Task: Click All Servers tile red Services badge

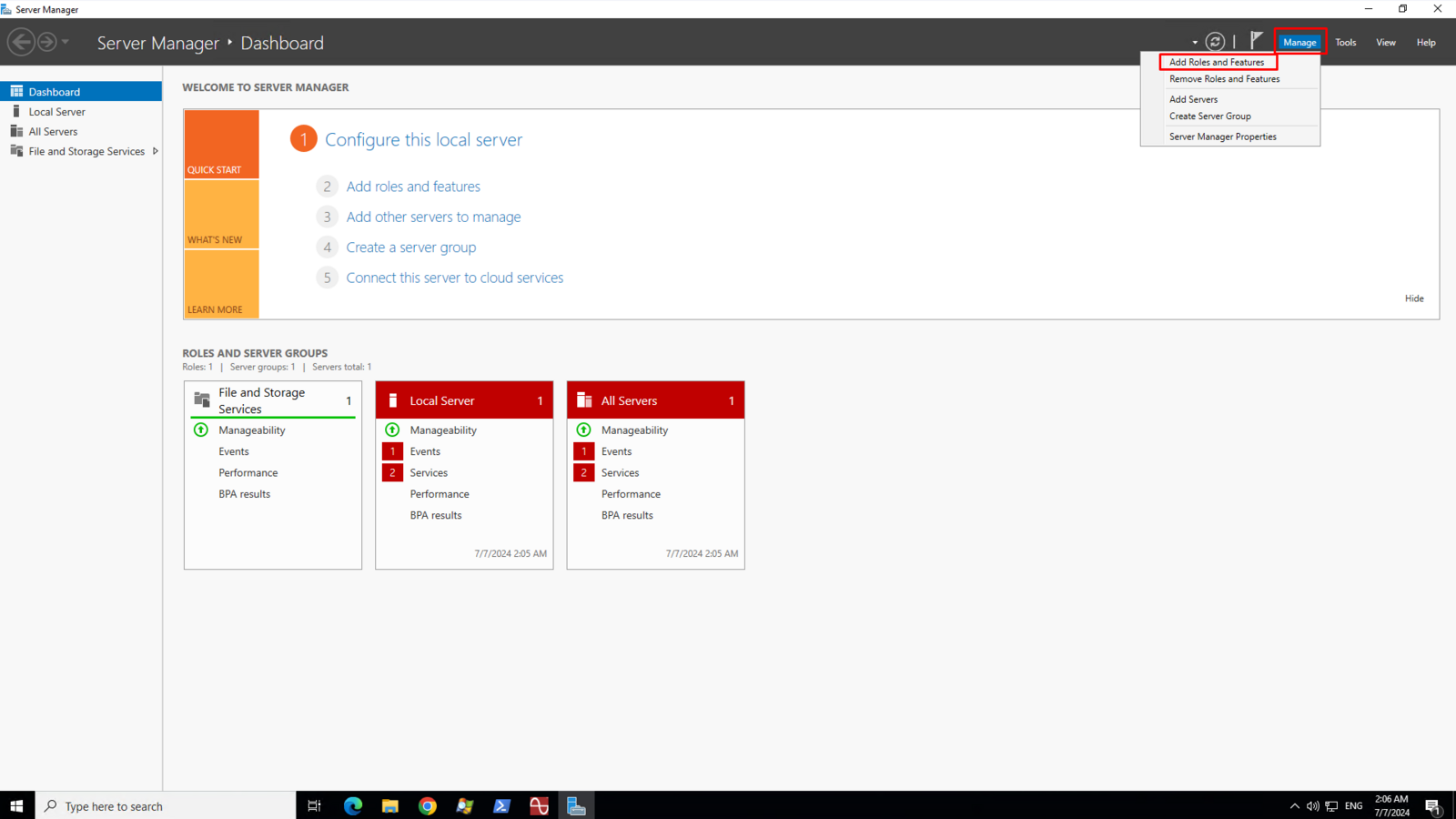Action: point(583,473)
